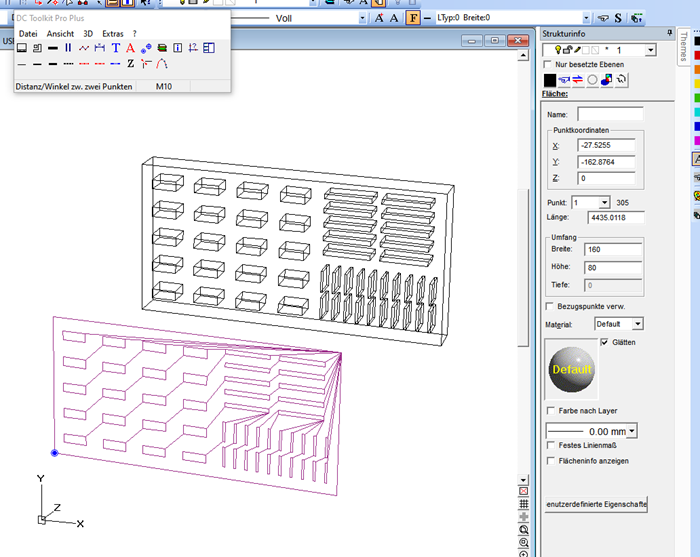700x557 pixels.
Task: Click the blue T text tool icon
Action: click(x=115, y=48)
